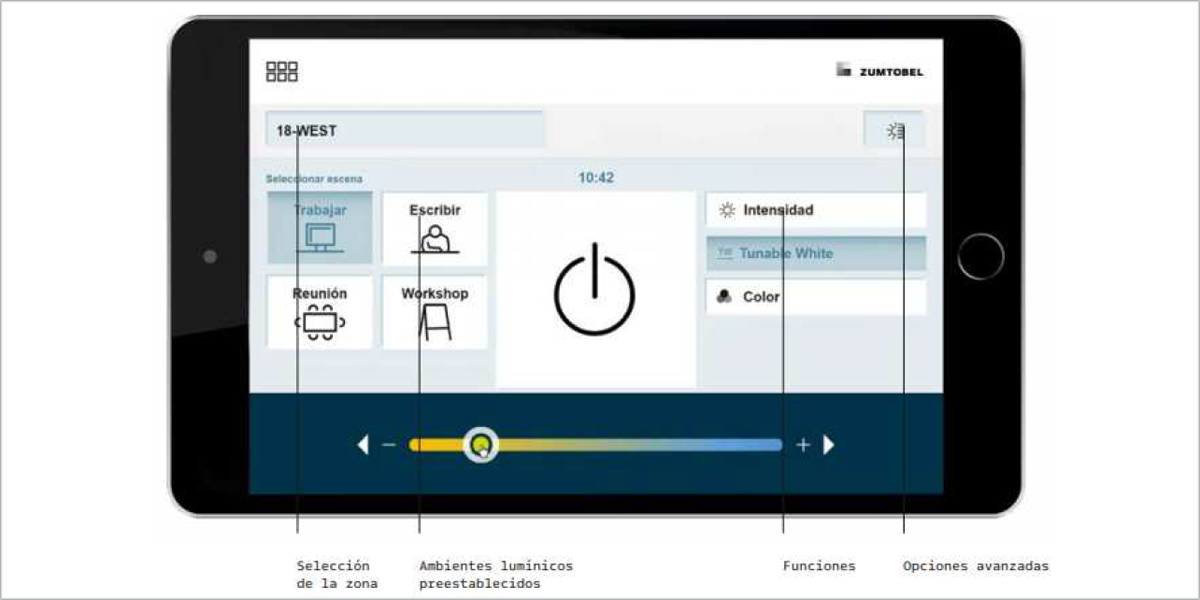
Task: Toggle lights with the power button
Action: (595, 289)
